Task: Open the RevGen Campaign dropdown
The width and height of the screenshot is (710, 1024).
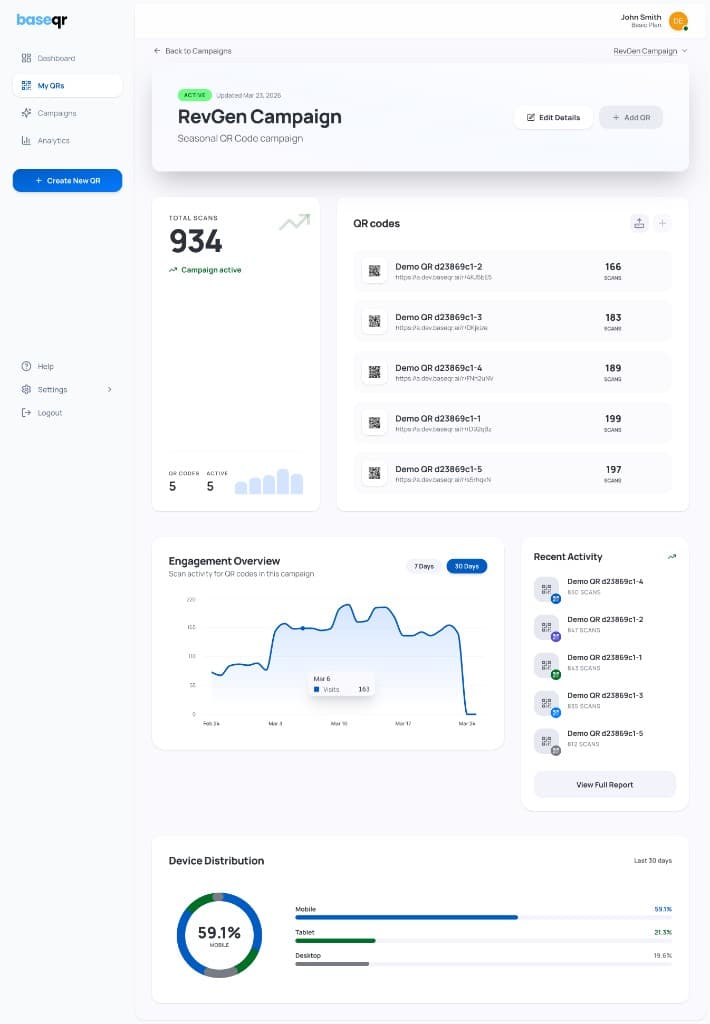Action: (650, 51)
